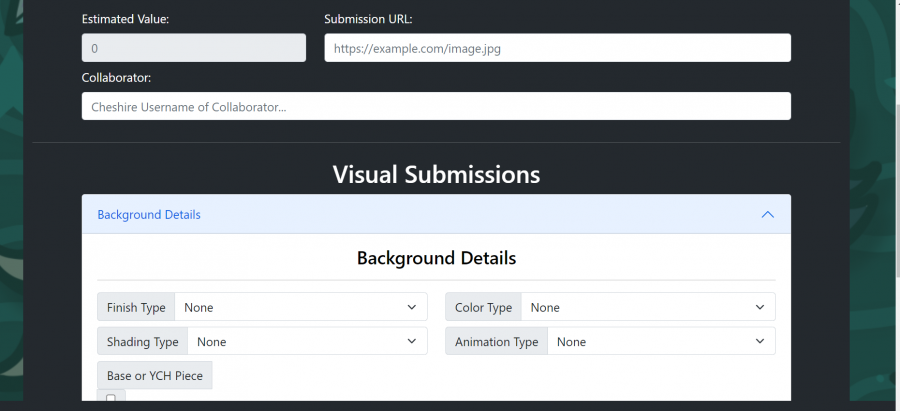Focus the Submission URL input field
900x411 pixels.
pyautogui.click(x=557, y=48)
